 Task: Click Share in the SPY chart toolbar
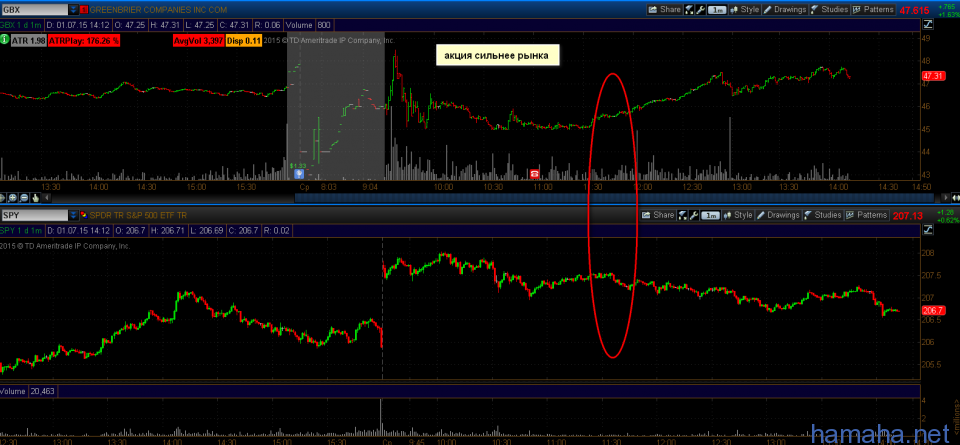(658, 215)
